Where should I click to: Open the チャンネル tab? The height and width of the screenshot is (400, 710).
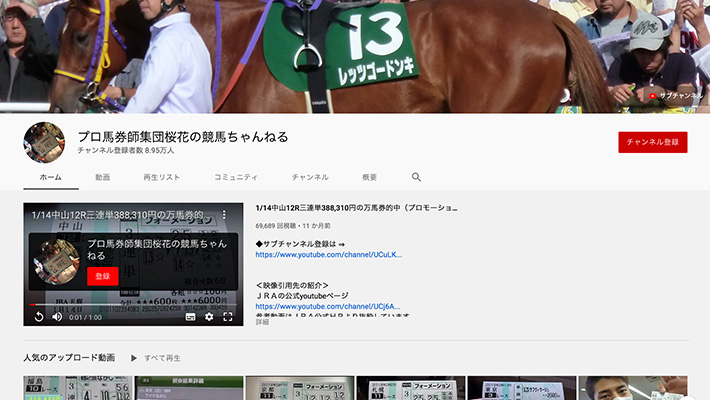(310, 177)
